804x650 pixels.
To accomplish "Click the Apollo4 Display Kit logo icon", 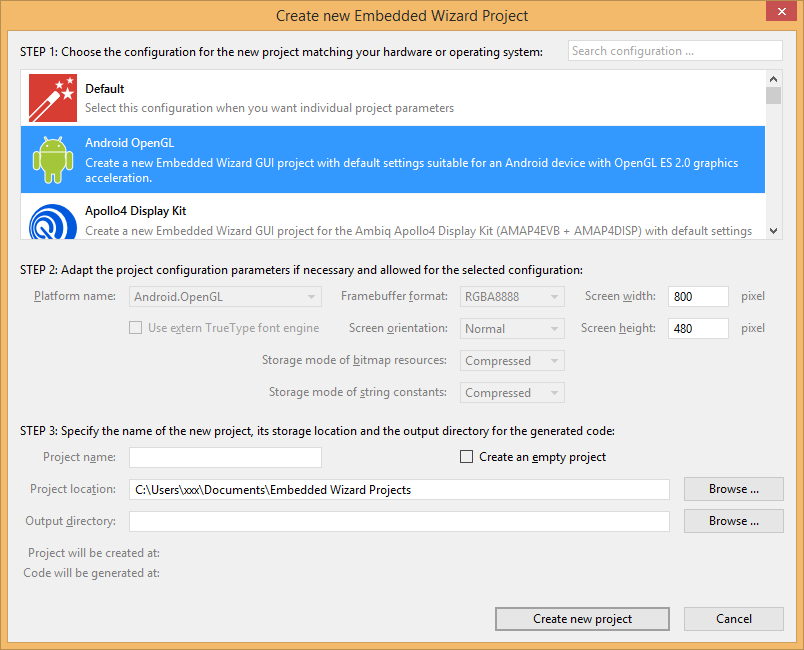I will [x=53, y=222].
